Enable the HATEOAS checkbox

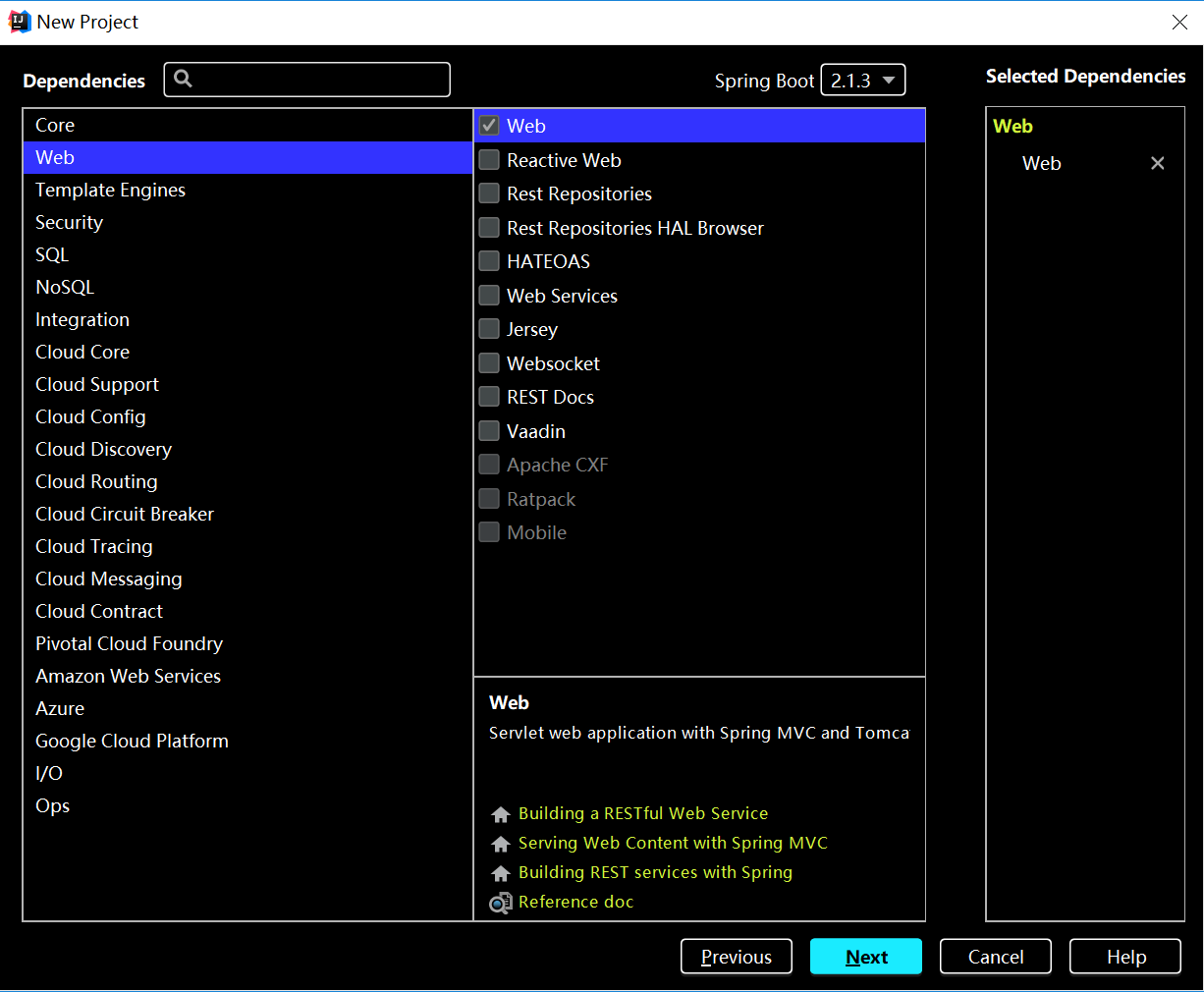pyautogui.click(x=489, y=261)
